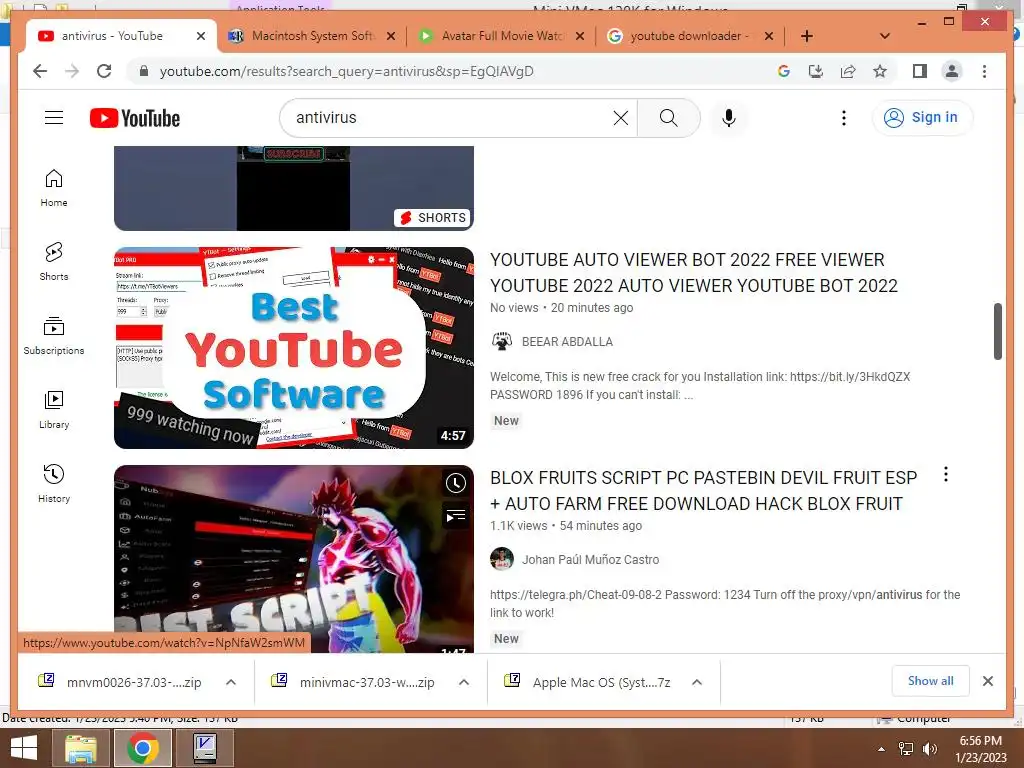Open Chrome's three-dot menu

pyautogui.click(x=984, y=71)
